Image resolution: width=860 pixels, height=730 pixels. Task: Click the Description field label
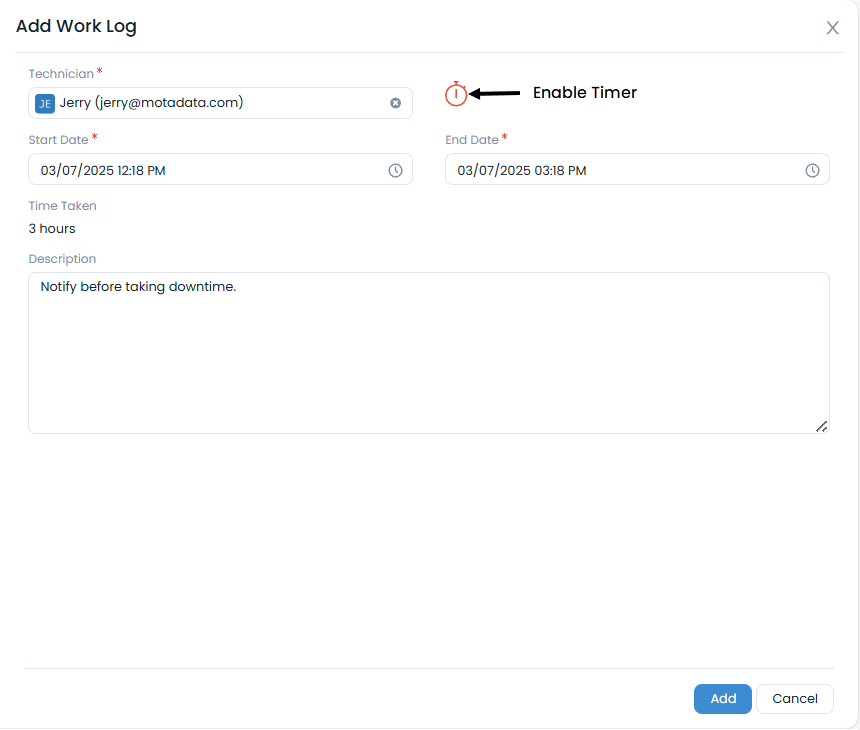(x=62, y=259)
